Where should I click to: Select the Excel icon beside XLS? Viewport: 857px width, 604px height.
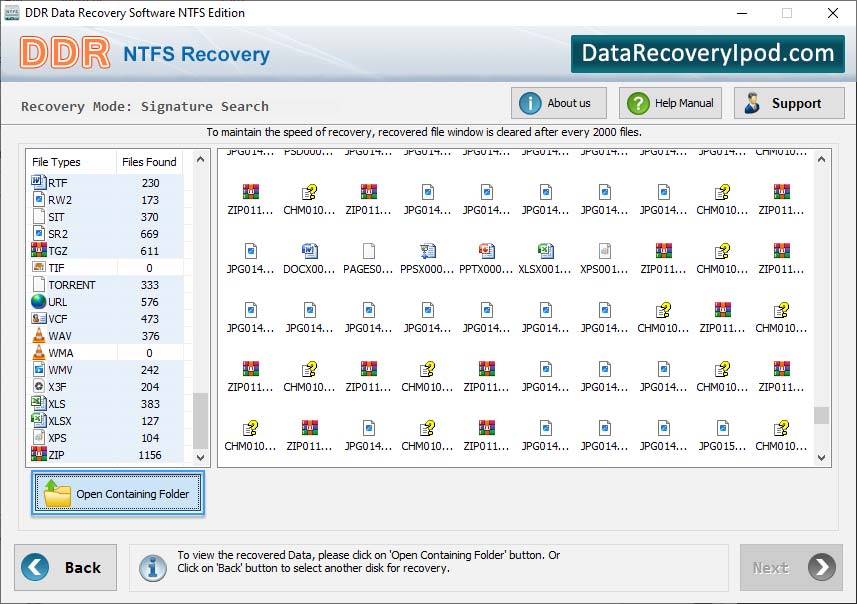[39, 403]
